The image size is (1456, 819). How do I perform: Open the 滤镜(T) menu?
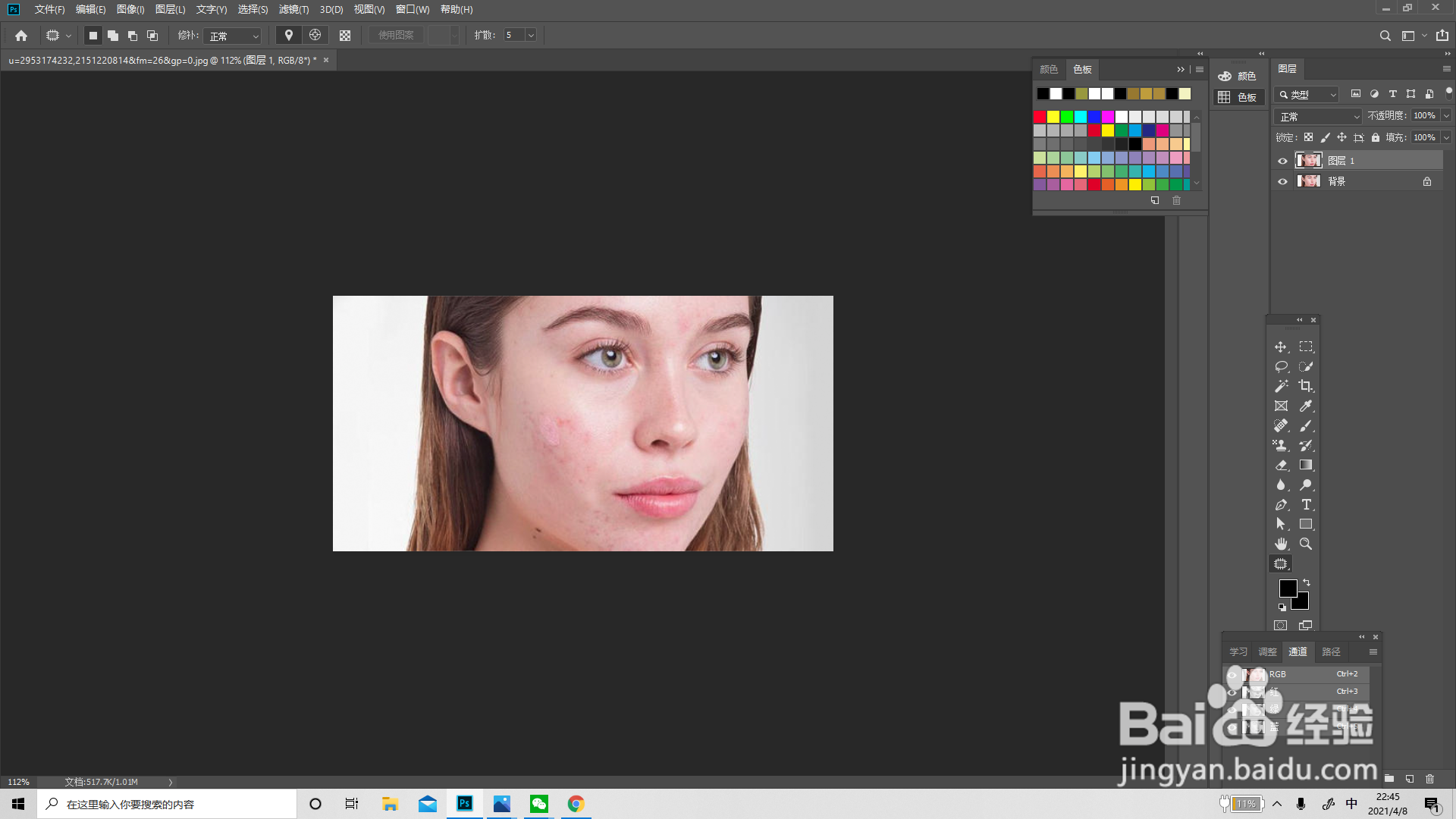pyautogui.click(x=293, y=9)
